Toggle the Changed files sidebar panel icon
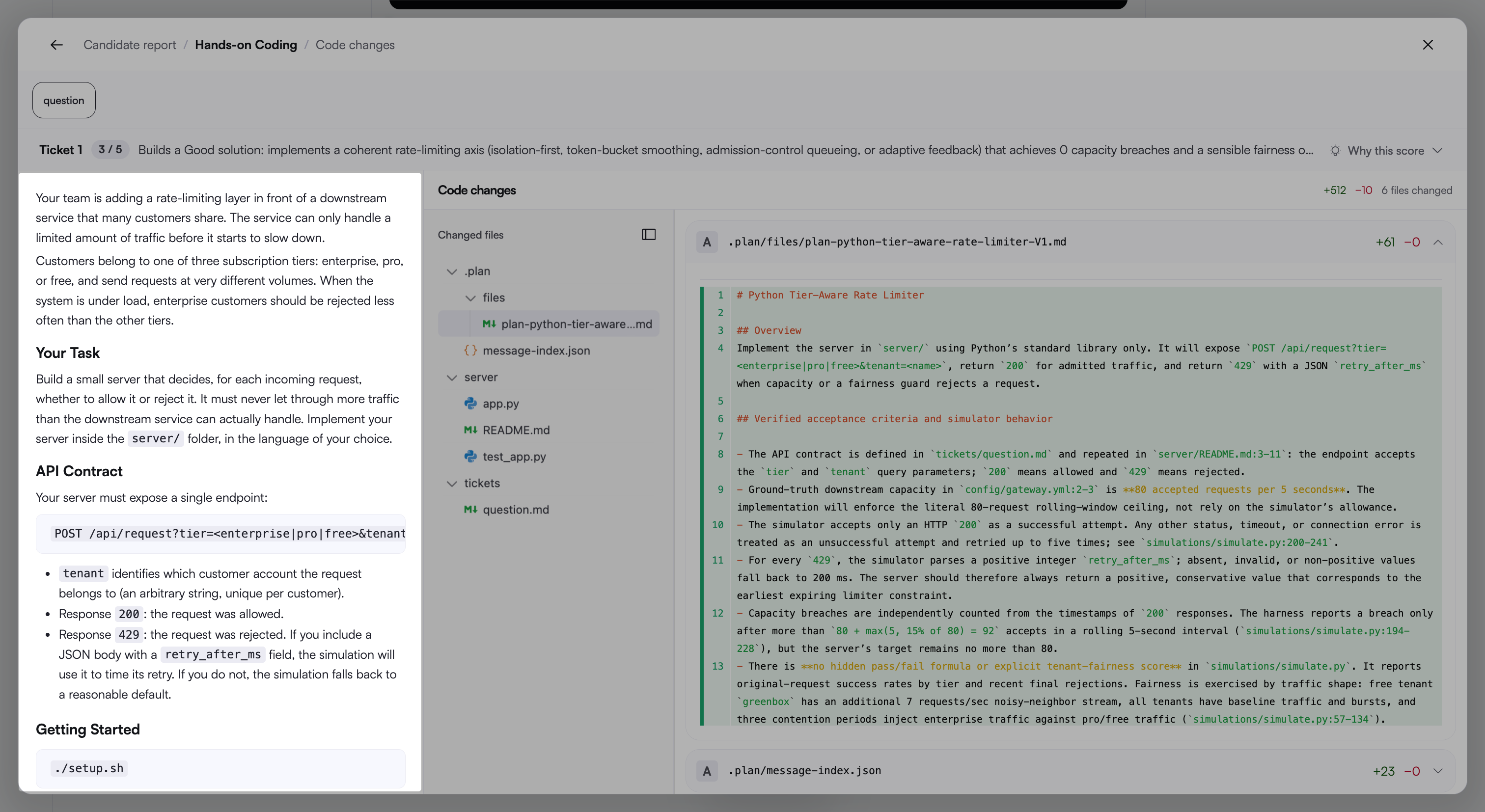The image size is (1485, 812). pyautogui.click(x=649, y=235)
